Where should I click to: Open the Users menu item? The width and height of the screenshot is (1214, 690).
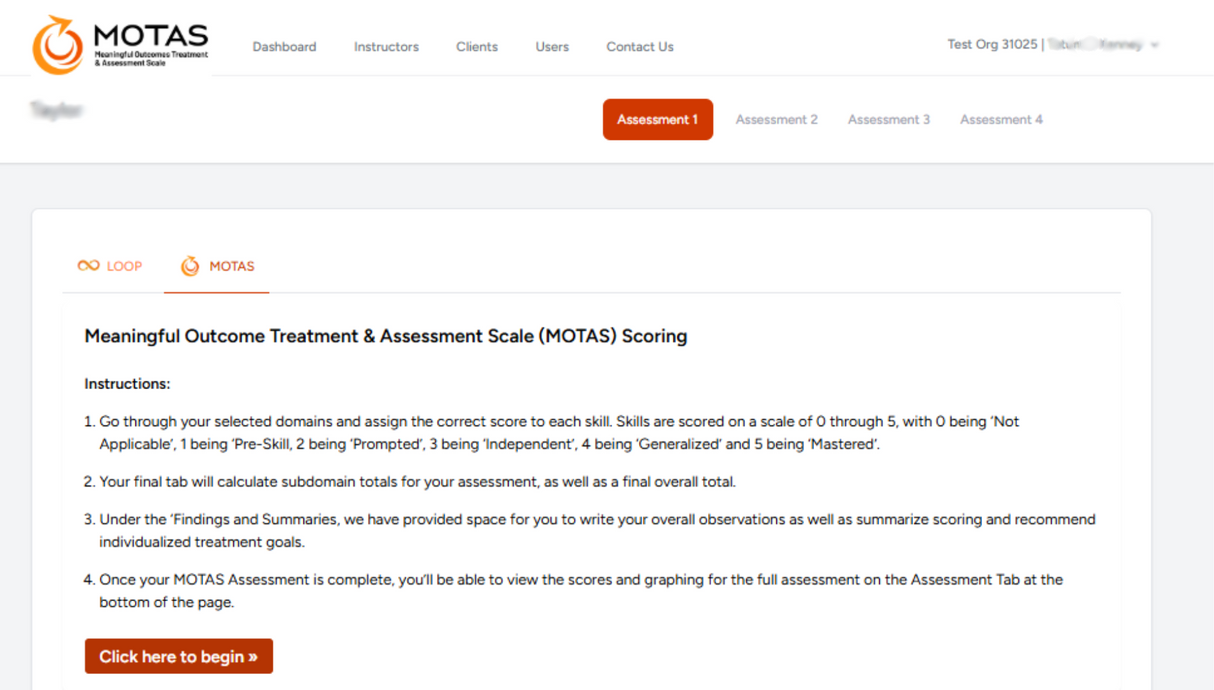(552, 47)
